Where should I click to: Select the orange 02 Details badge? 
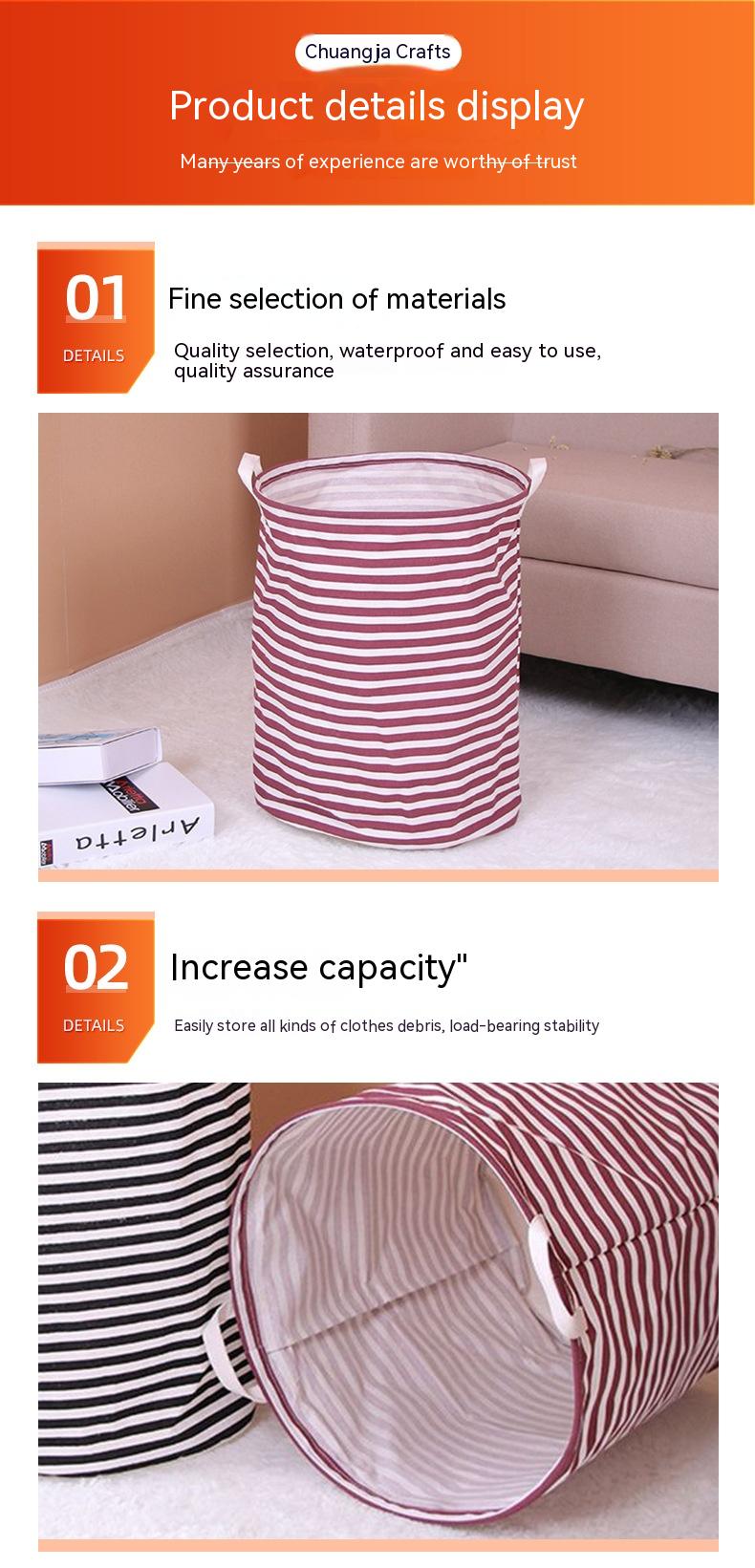(x=96, y=987)
